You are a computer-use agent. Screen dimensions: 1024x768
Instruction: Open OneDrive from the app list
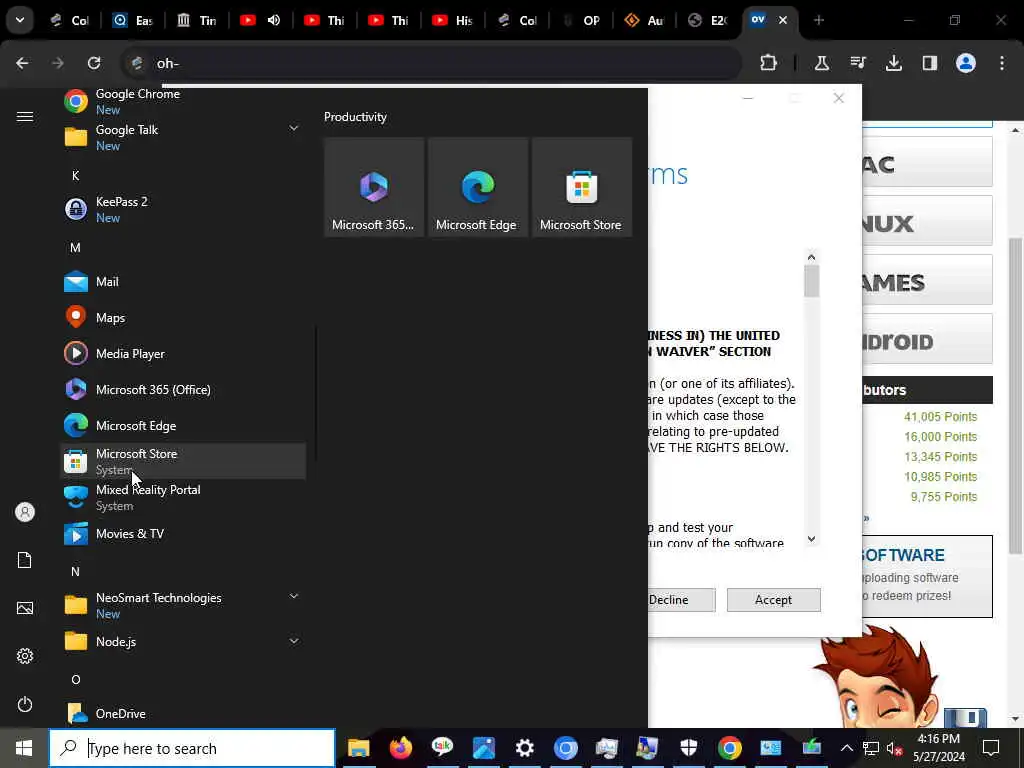(x=183, y=713)
